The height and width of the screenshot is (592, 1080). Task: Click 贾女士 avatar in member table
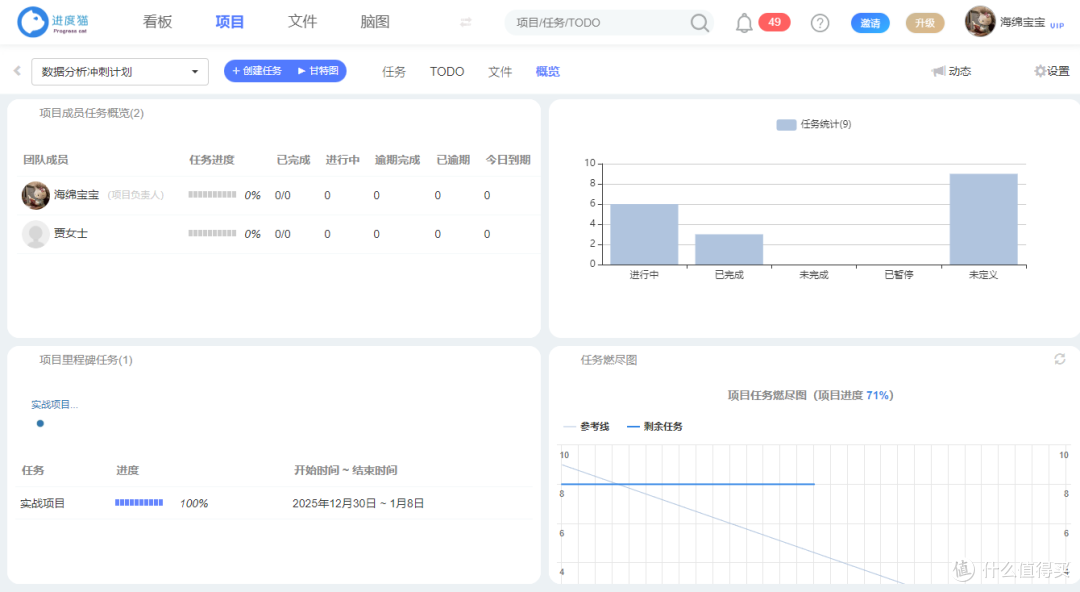pos(35,234)
